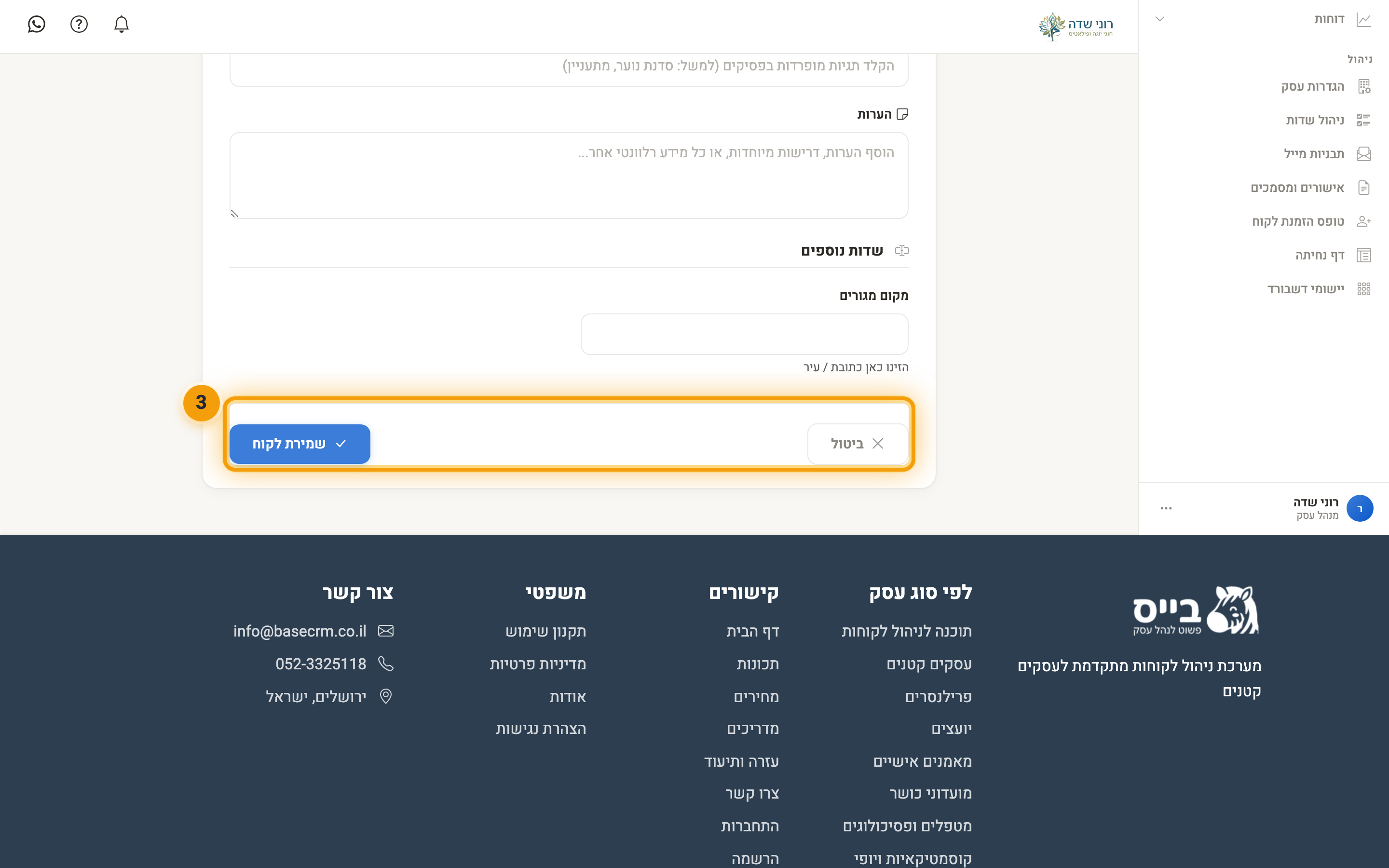The width and height of the screenshot is (1389, 868).
Task: Open פרילנסרים freelancers footer link
Action: pos(938,697)
